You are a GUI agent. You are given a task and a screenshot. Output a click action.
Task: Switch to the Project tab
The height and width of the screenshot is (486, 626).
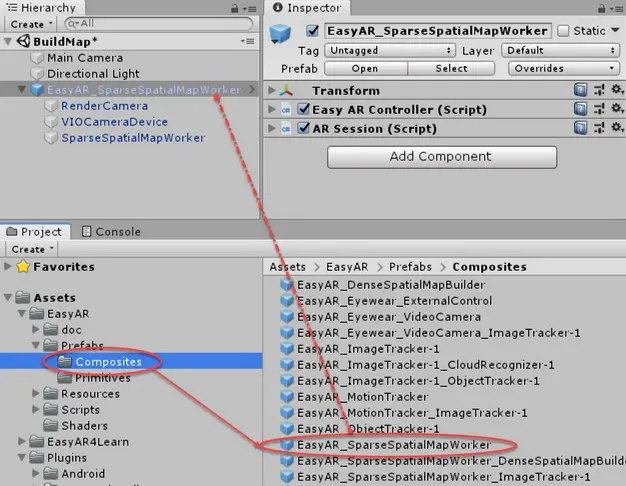point(34,232)
